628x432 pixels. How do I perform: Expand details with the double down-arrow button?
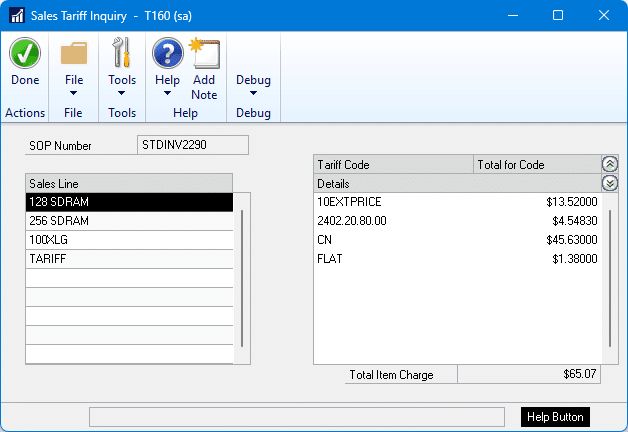(610, 183)
